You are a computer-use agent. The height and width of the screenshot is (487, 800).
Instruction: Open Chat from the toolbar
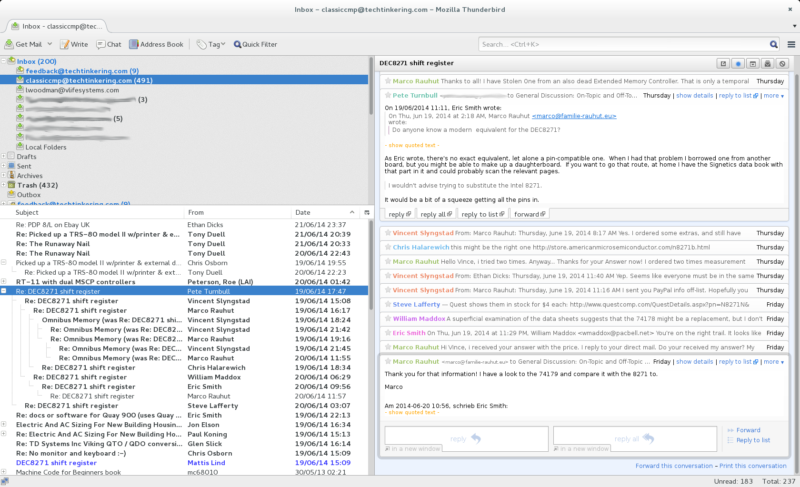pyautogui.click(x=109, y=44)
